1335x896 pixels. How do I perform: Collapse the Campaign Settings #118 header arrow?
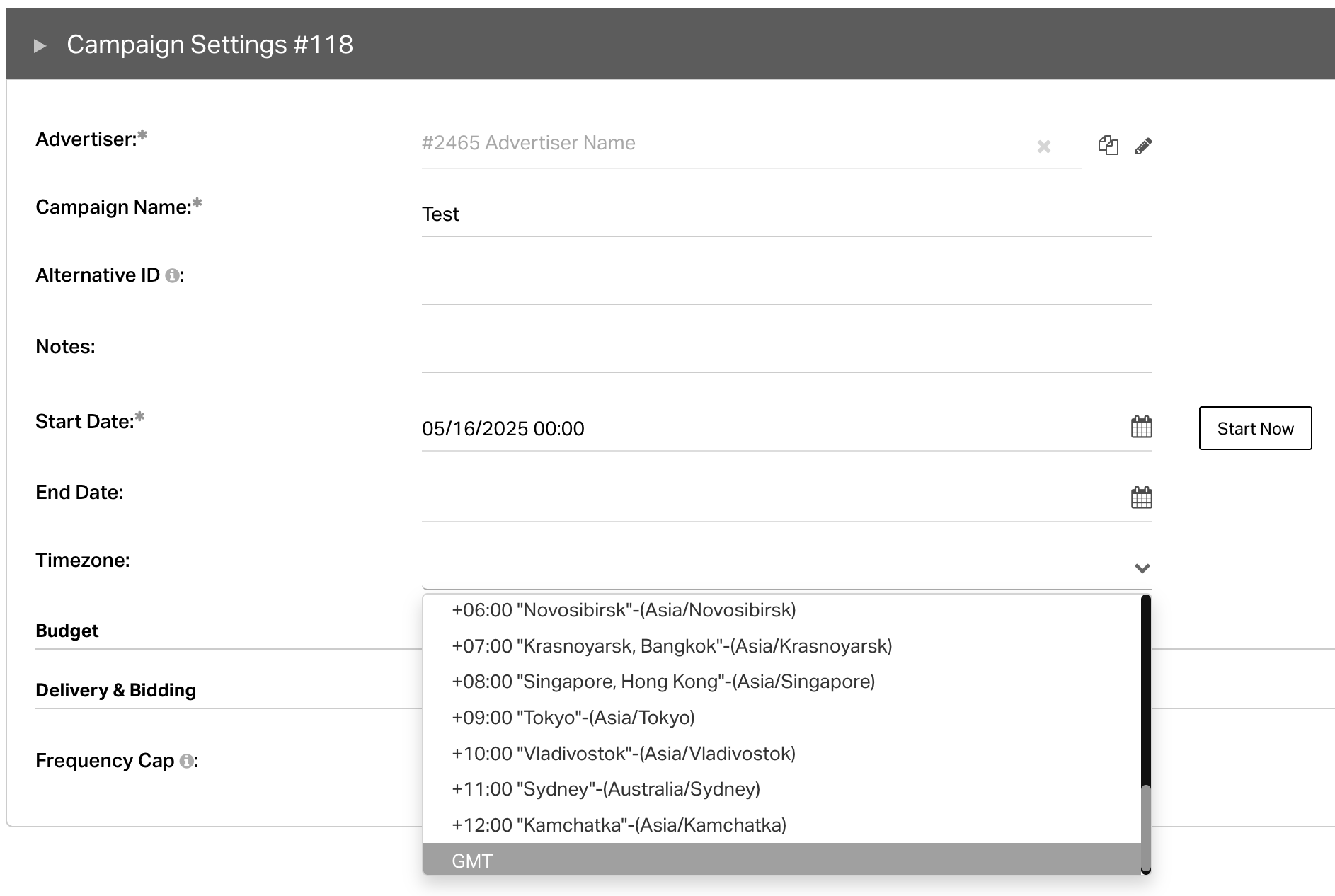point(40,46)
